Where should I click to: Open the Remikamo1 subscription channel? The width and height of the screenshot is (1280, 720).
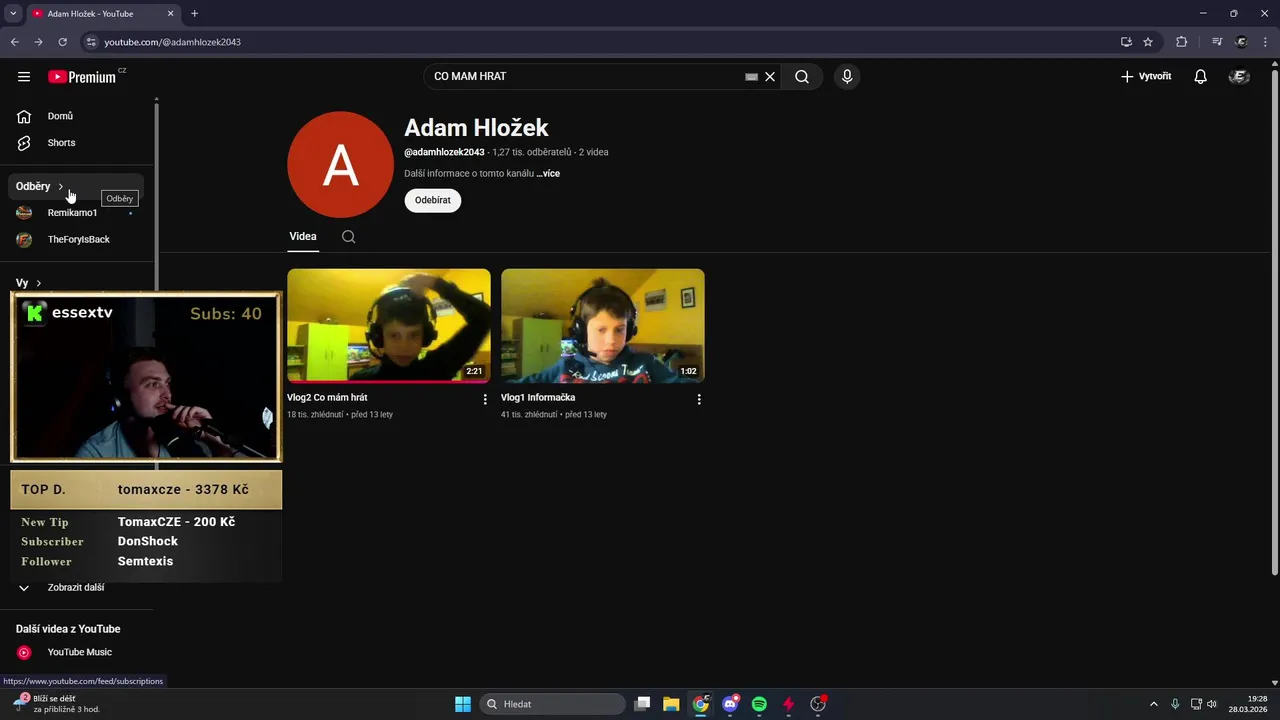pos(76,213)
